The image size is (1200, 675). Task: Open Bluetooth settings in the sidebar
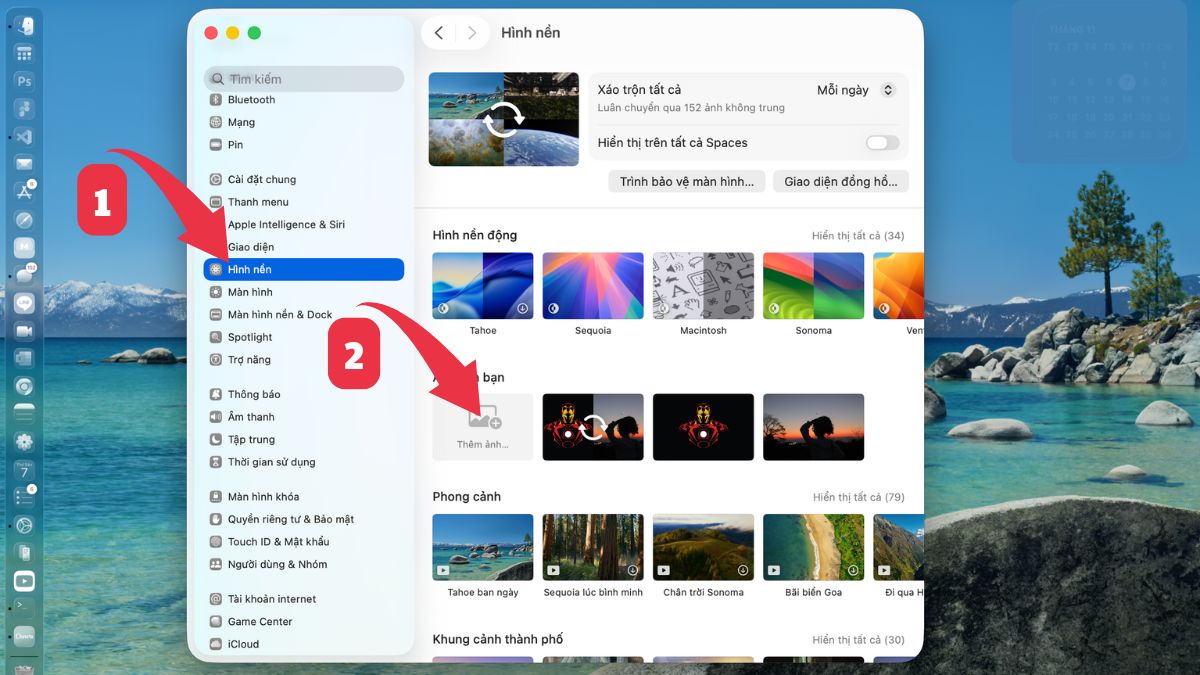coord(251,99)
